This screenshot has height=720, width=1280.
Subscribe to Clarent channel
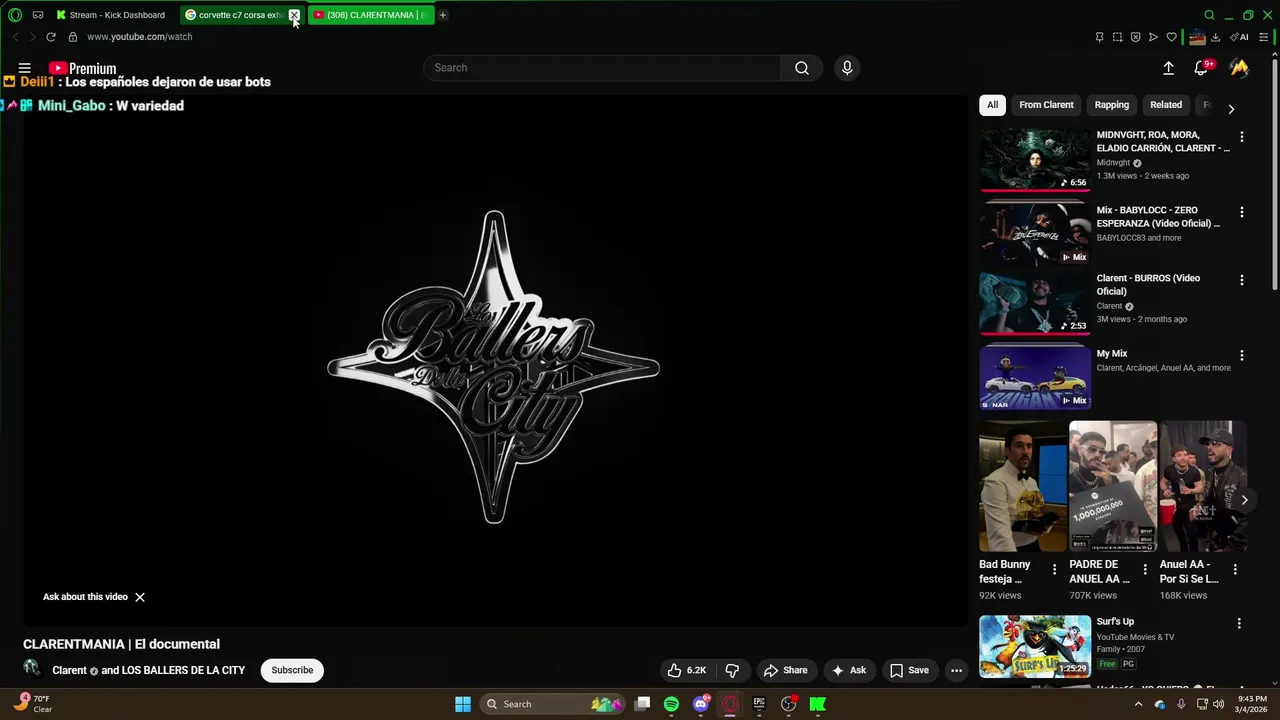[x=292, y=670]
